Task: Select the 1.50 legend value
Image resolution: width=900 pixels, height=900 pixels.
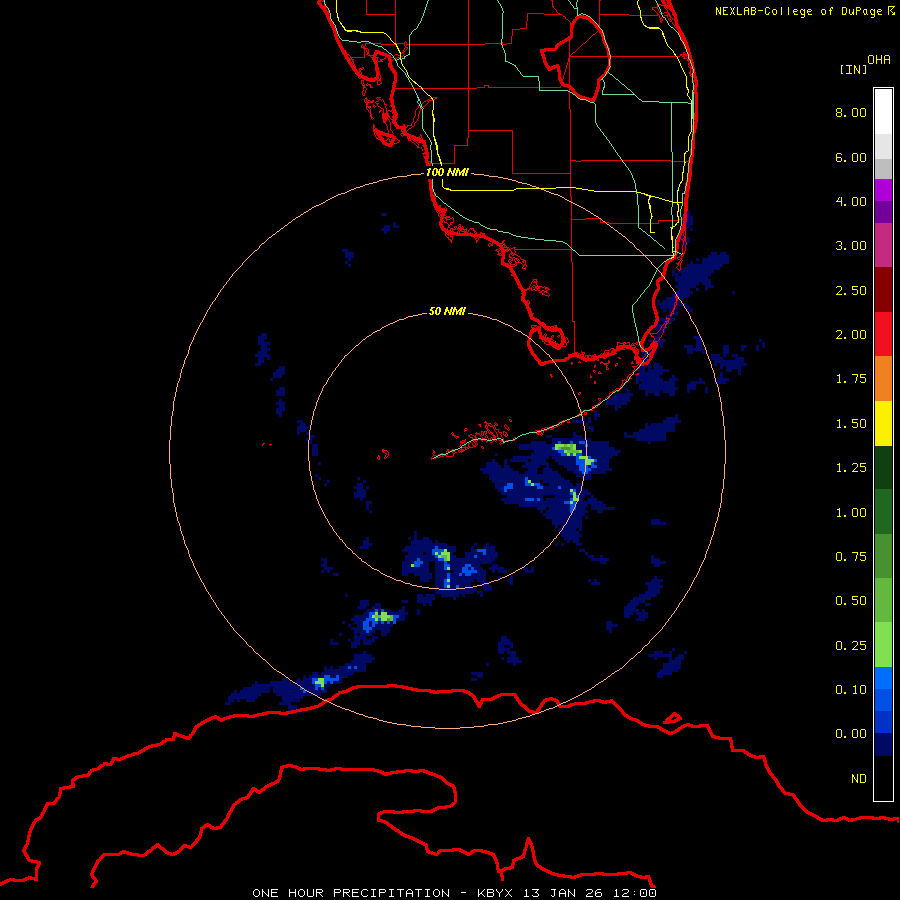Action: point(851,424)
